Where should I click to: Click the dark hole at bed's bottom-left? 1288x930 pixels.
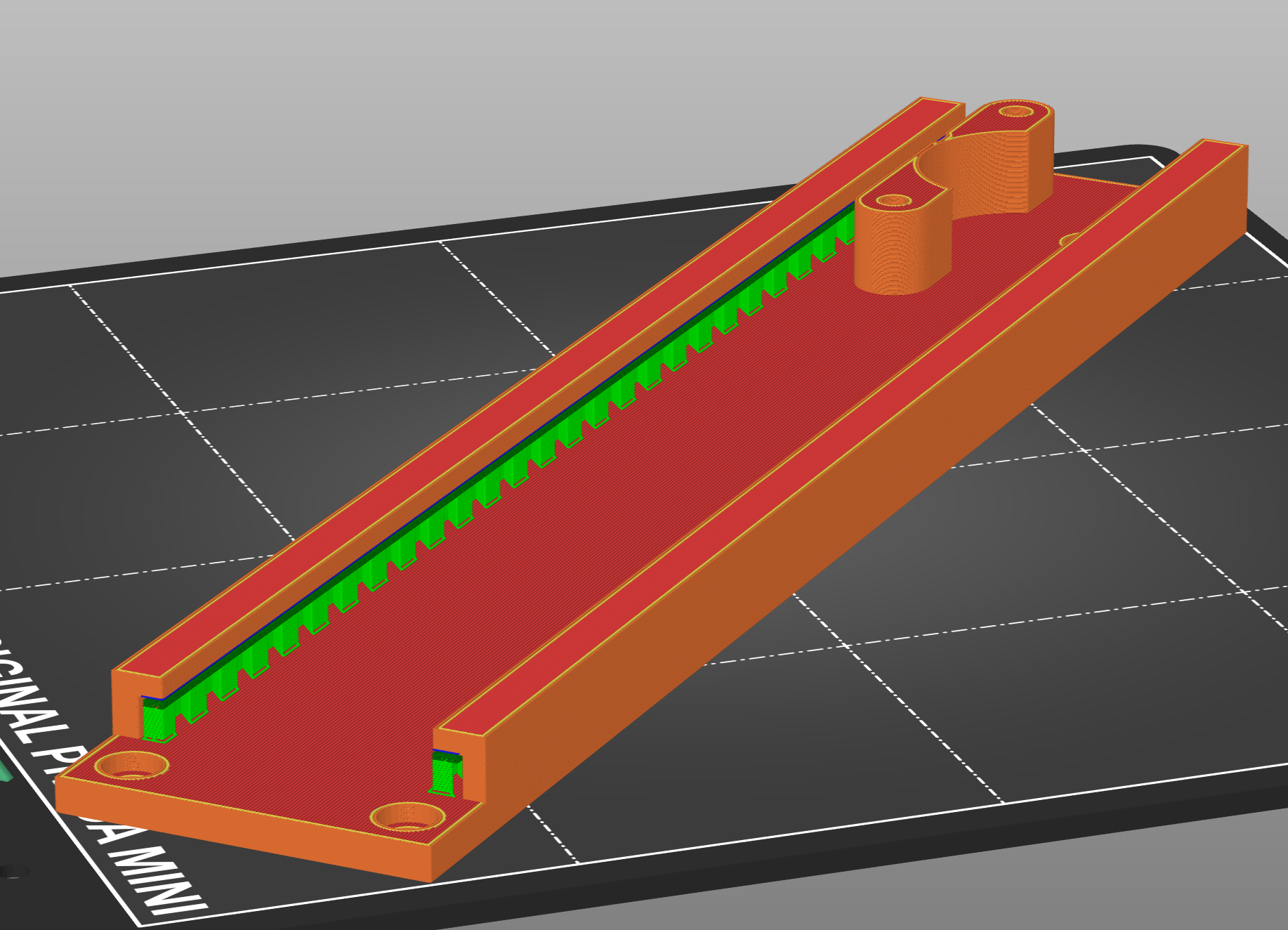[14, 872]
